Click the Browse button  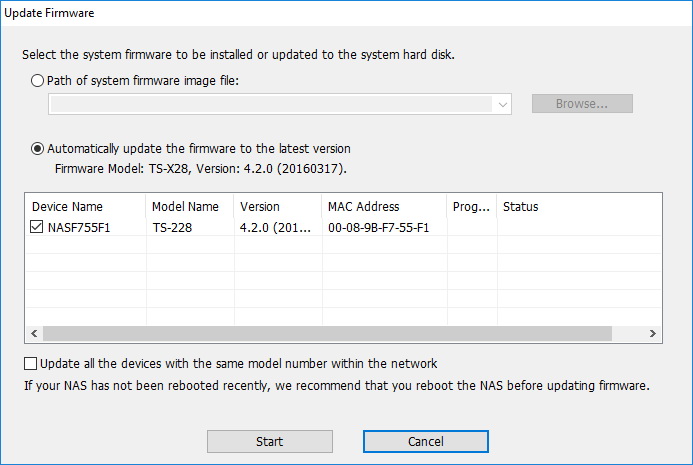pyautogui.click(x=582, y=104)
